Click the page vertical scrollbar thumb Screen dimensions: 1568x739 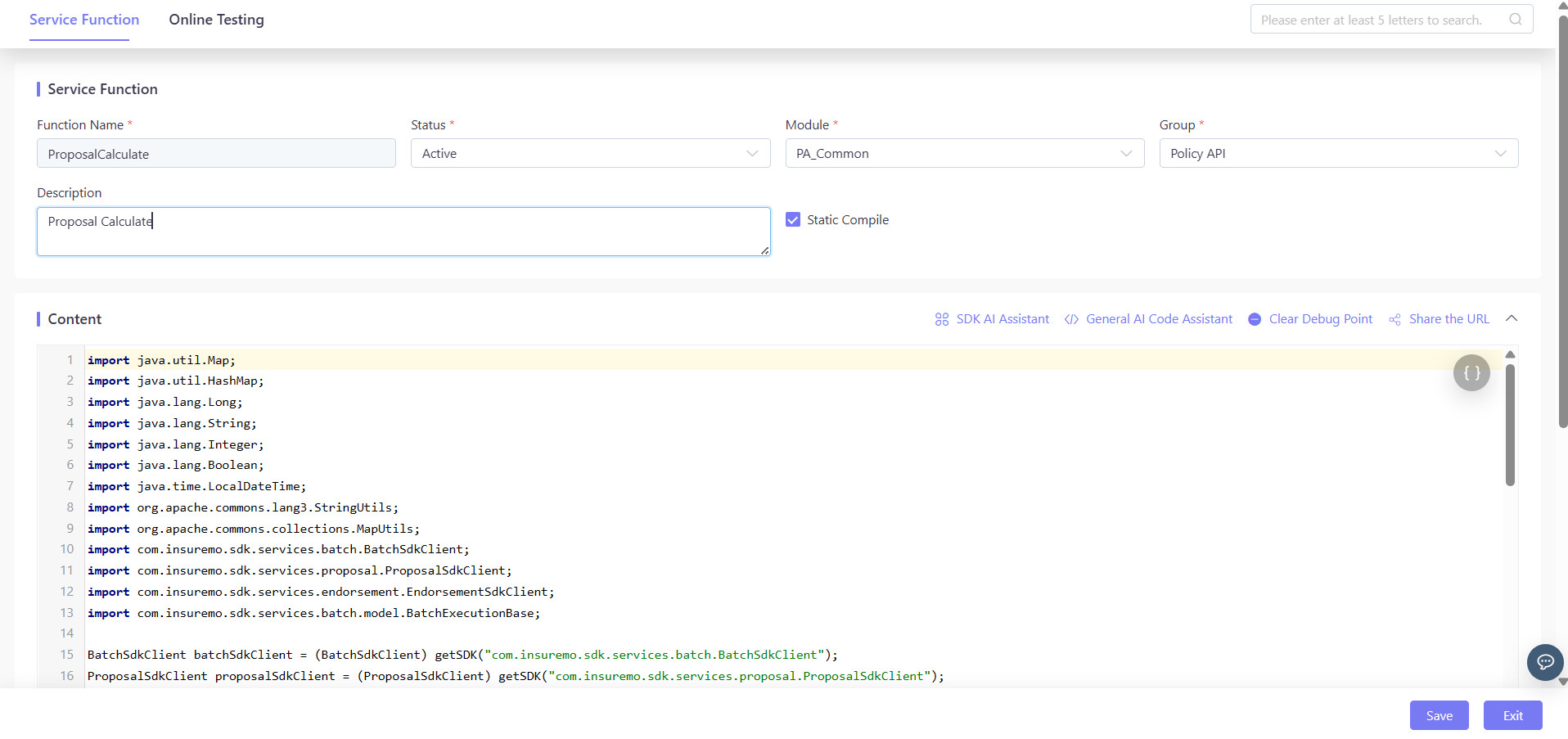[1562, 221]
